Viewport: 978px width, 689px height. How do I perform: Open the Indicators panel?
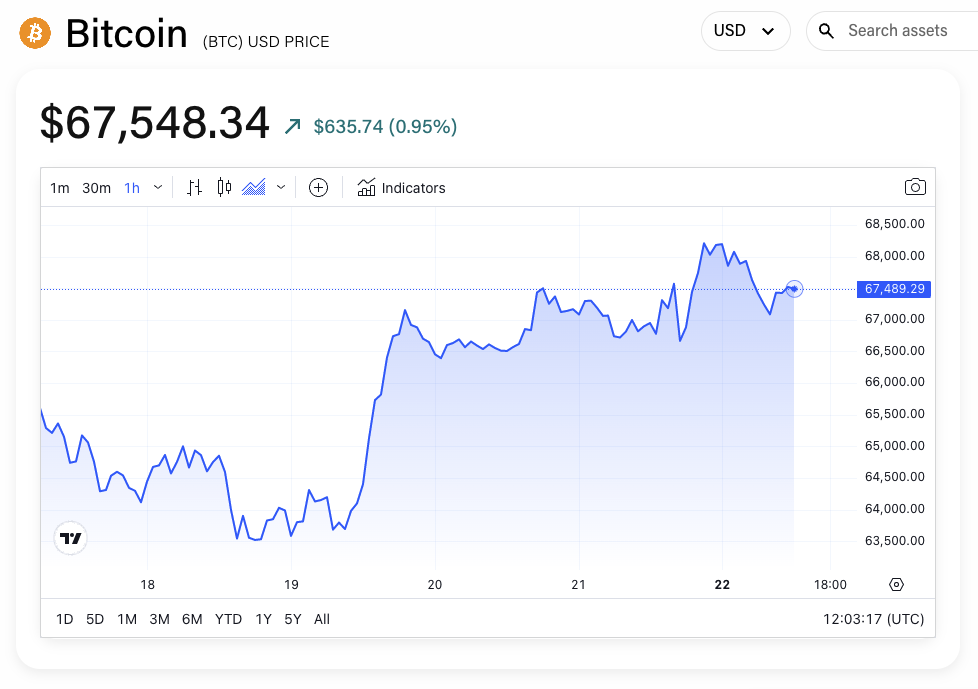pyautogui.click(x=401, y=187)
